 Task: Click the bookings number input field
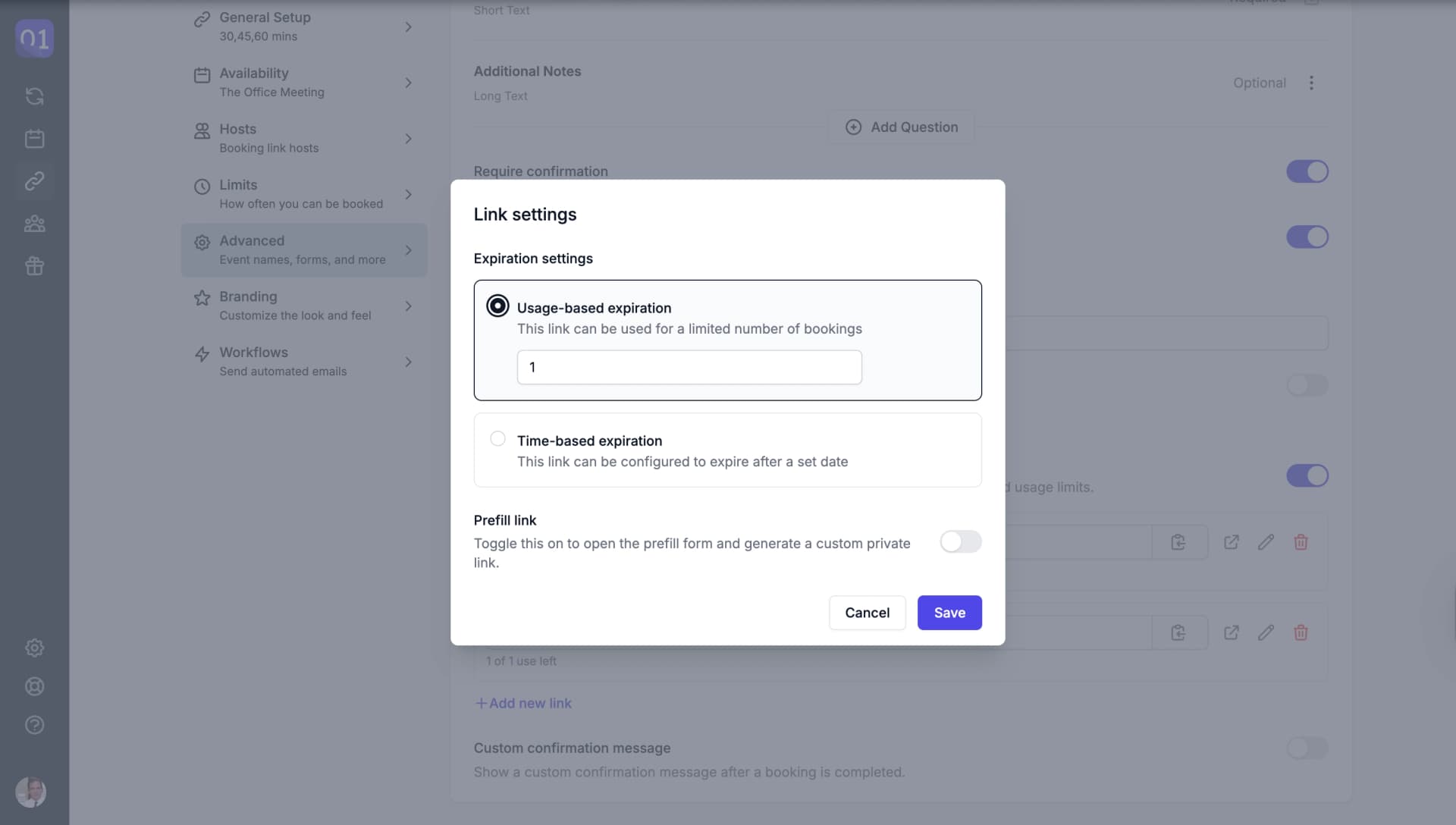coord(689,367)
